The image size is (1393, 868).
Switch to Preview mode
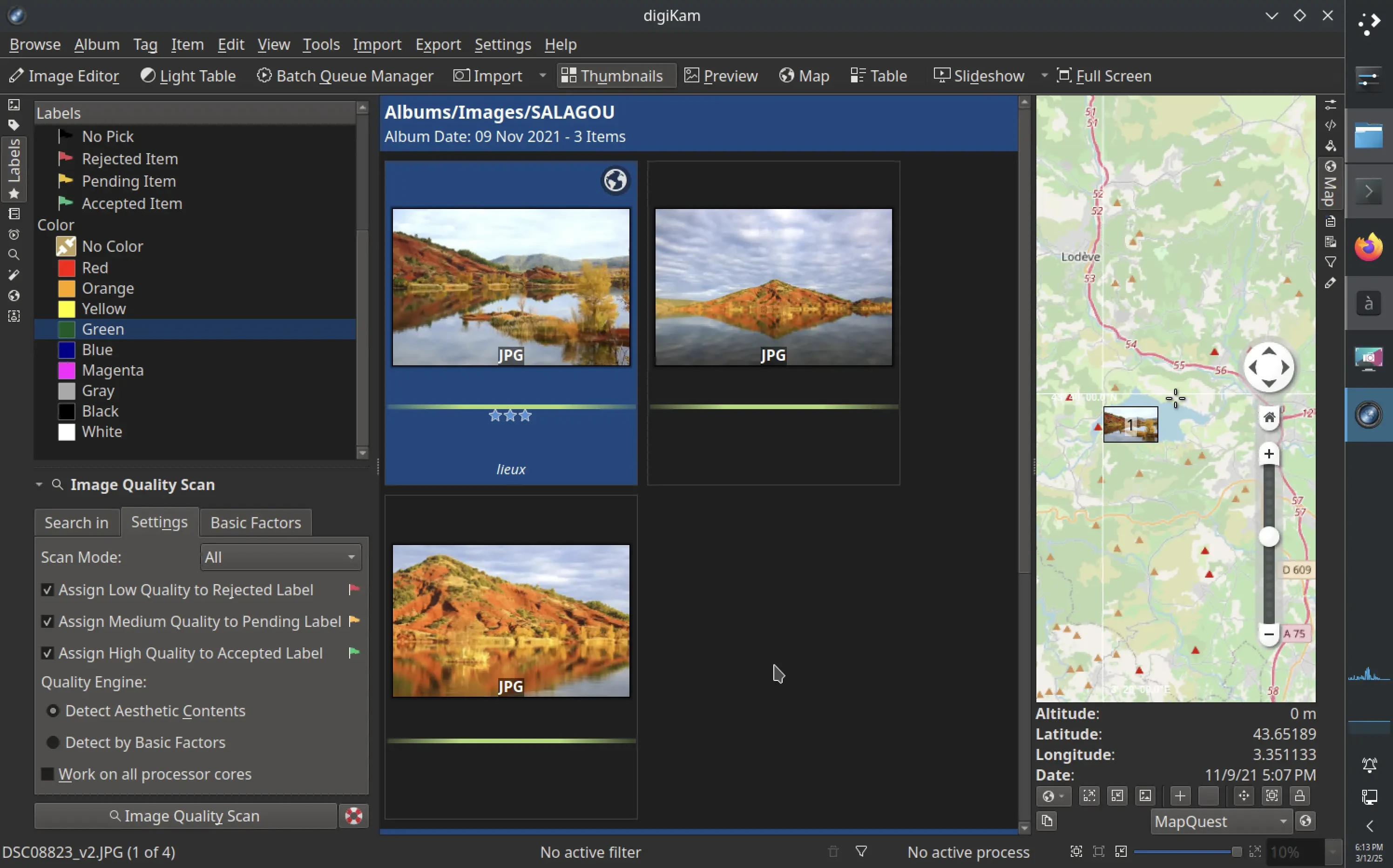point(721,75)
